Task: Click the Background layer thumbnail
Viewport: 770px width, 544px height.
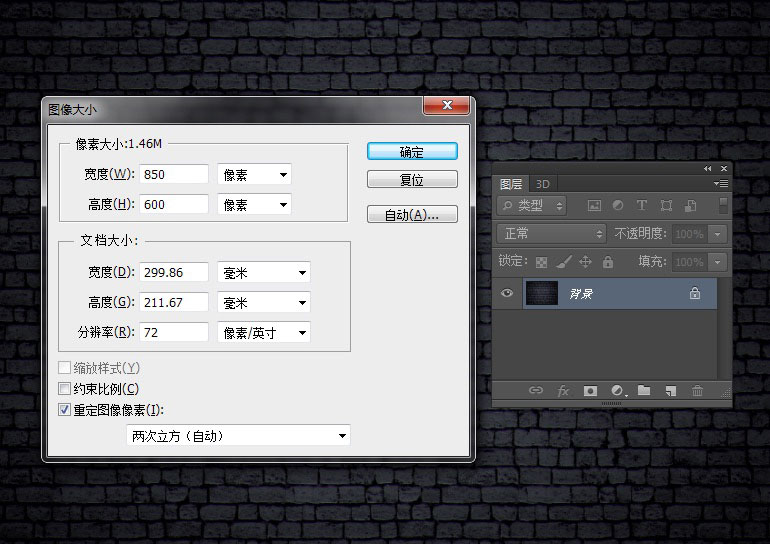Action: [x=542, y=293]
